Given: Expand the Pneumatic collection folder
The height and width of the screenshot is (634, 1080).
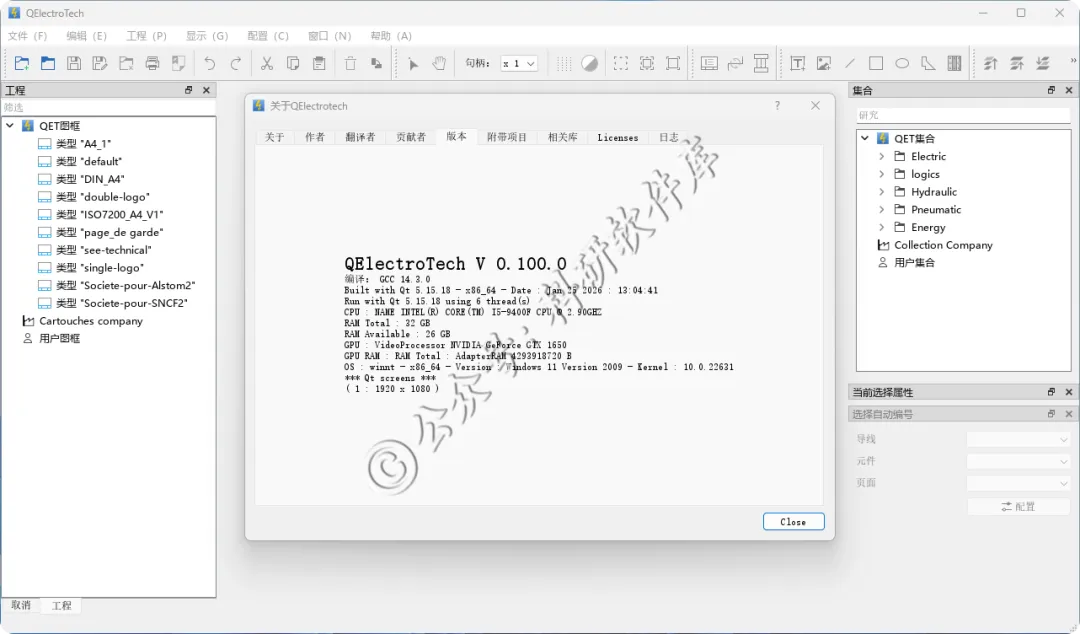Looking at the screenshot, I should 882,209.
